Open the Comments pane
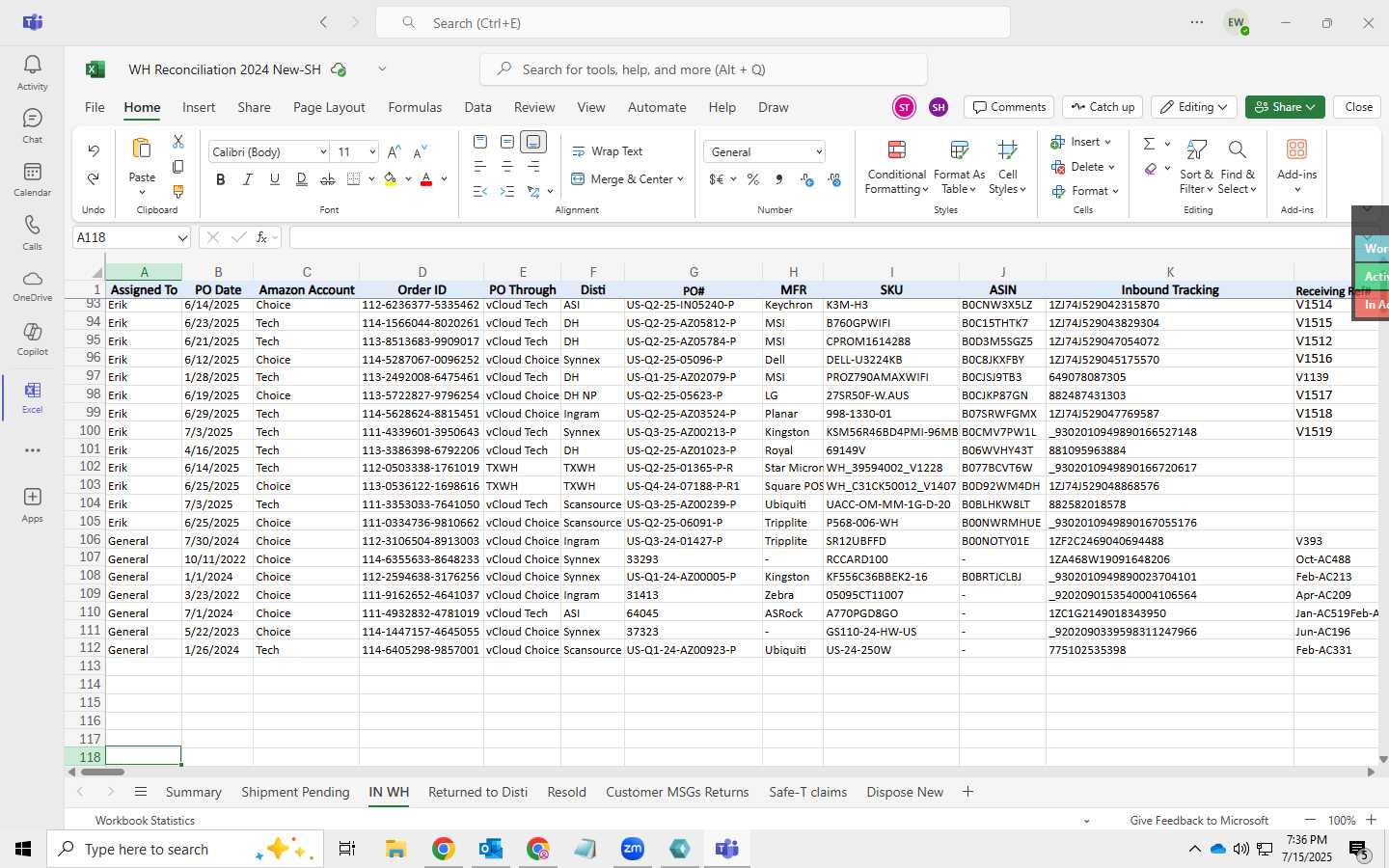Viewport: 1389px width, 868px height. (x=1009, y=107)
